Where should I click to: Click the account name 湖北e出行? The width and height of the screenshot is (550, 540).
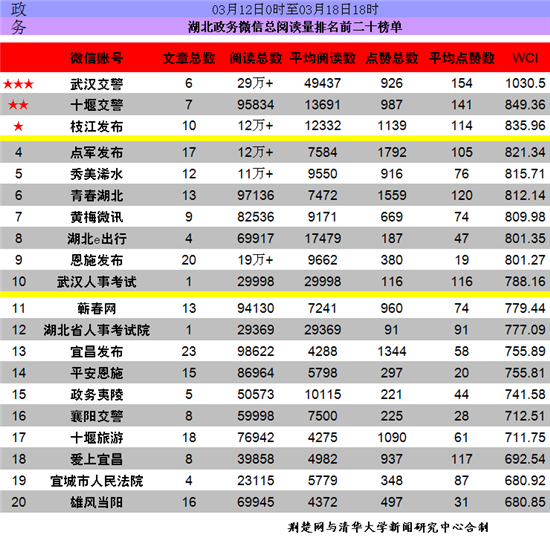click(96, 239)
